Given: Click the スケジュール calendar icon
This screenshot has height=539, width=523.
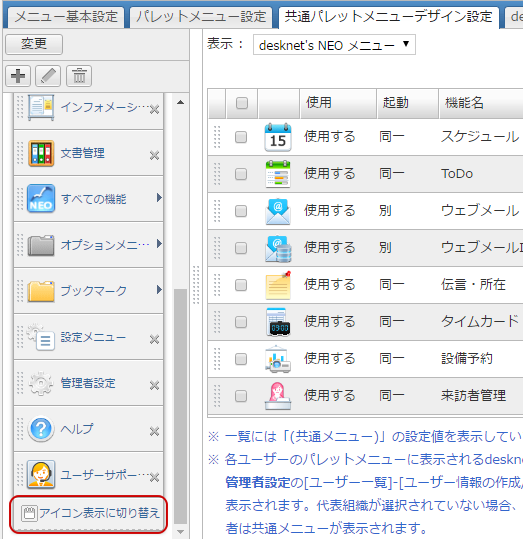Looking at the screenshot, I should [278, 137].
